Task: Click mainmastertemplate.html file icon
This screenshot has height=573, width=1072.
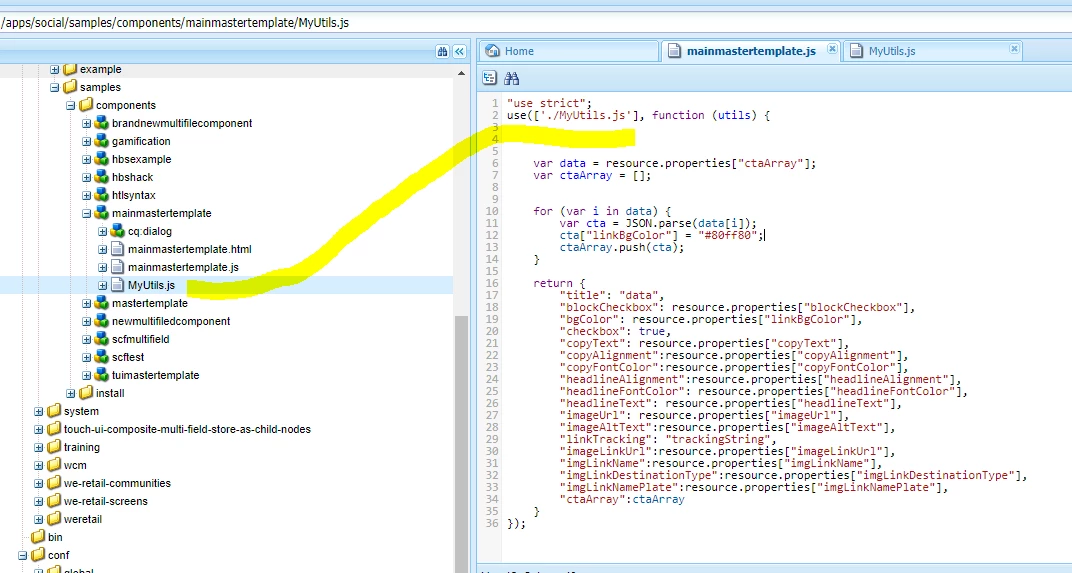Action: pos(118,249)
